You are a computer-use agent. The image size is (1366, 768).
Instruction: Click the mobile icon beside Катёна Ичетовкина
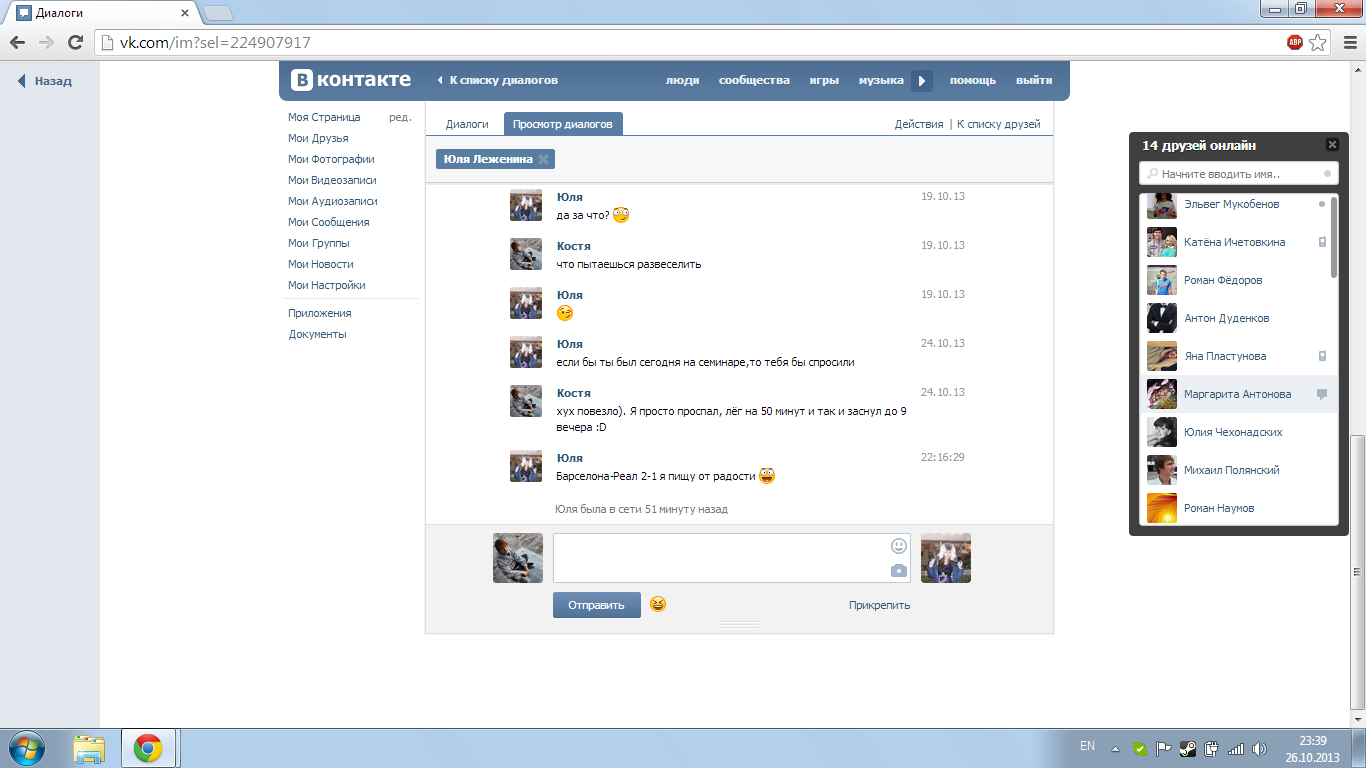(1322, 242)
